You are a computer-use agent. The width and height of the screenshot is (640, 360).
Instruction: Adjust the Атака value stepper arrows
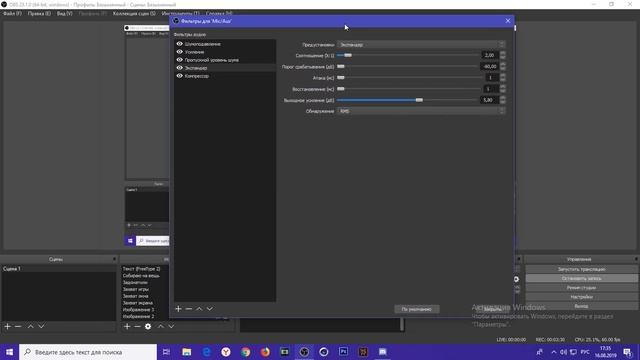(x=502, y=78)
